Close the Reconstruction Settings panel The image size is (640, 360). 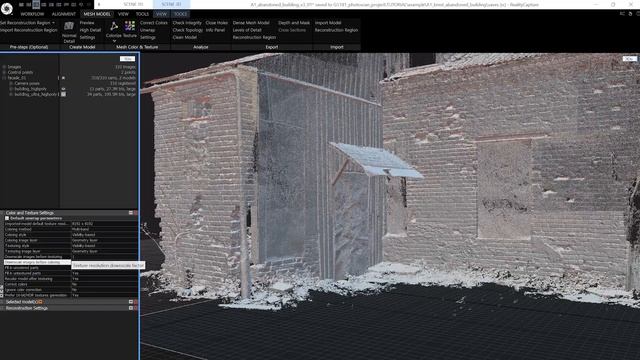click(x=136, y=308)
